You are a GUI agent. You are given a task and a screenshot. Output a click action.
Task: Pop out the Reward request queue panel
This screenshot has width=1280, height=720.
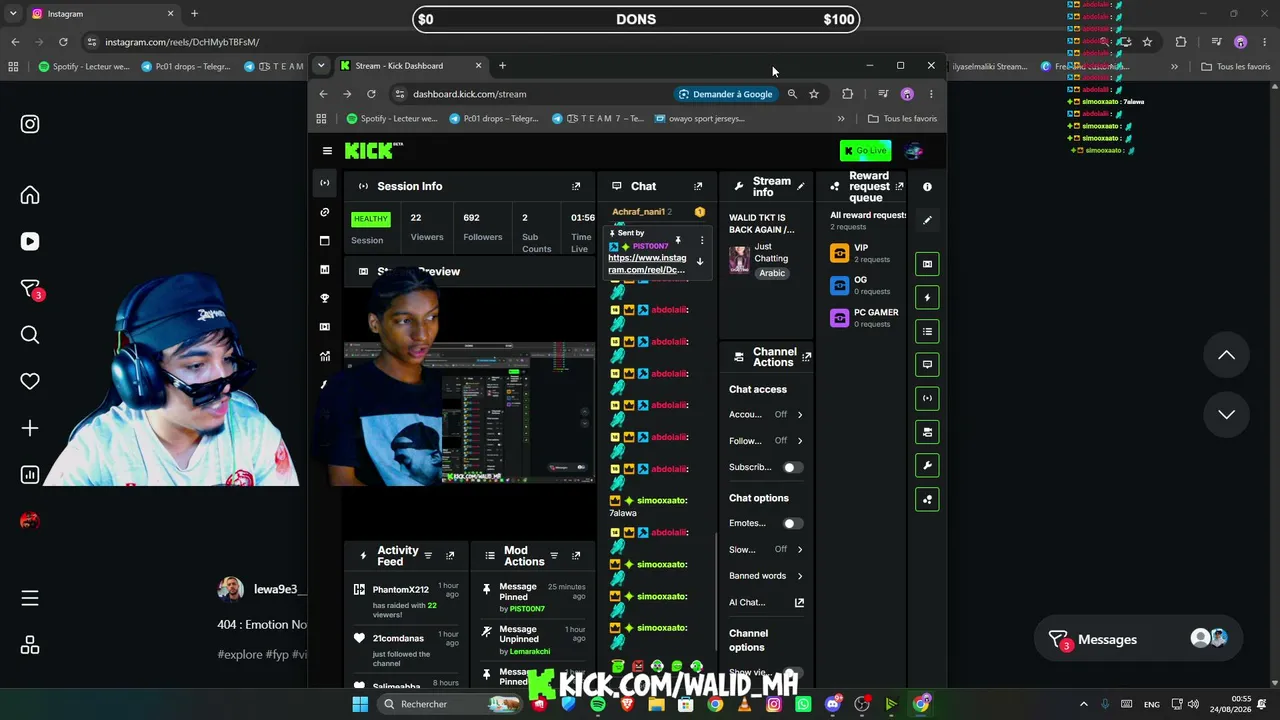[x=899, y=186]
